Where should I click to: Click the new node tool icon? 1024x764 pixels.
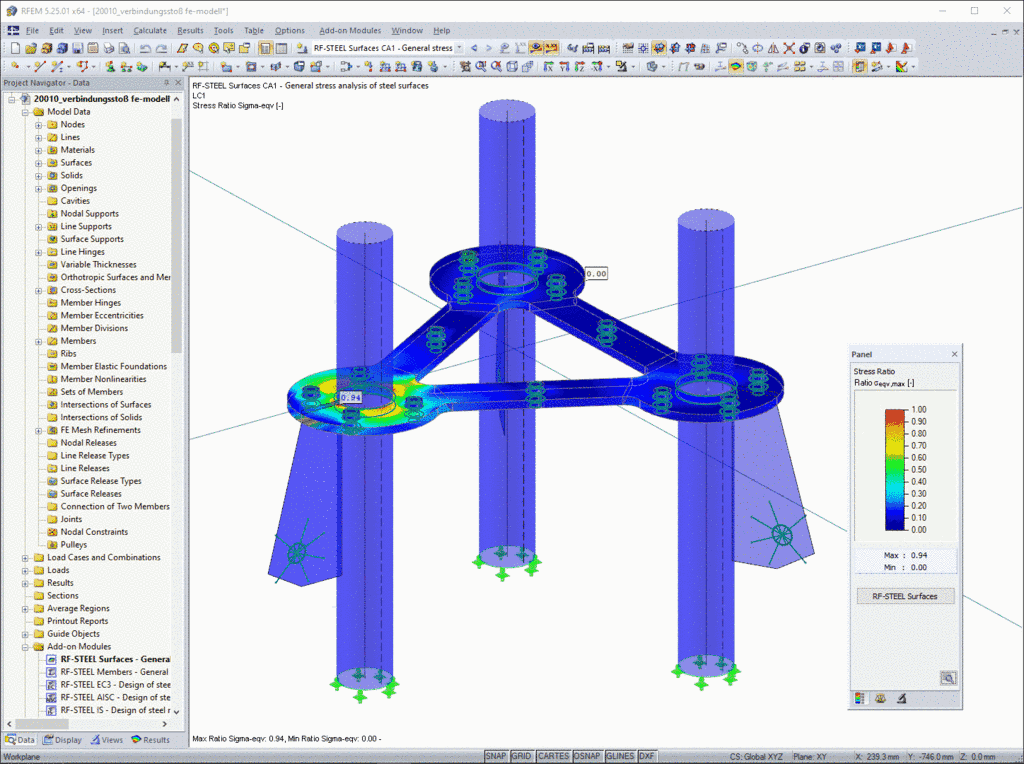tap(14, 67)
